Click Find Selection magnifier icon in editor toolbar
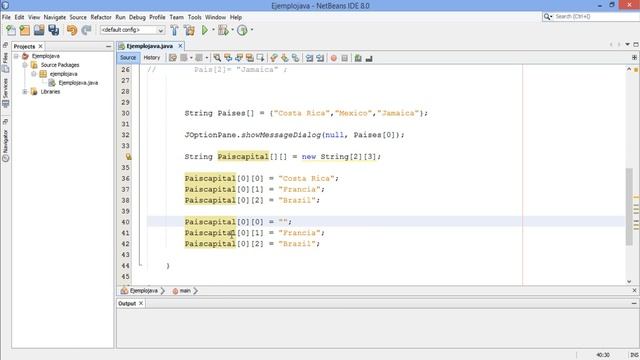Image resolution: width=640 pixels, height=360 pixels. pyautogui.click(x=217, y=58)
